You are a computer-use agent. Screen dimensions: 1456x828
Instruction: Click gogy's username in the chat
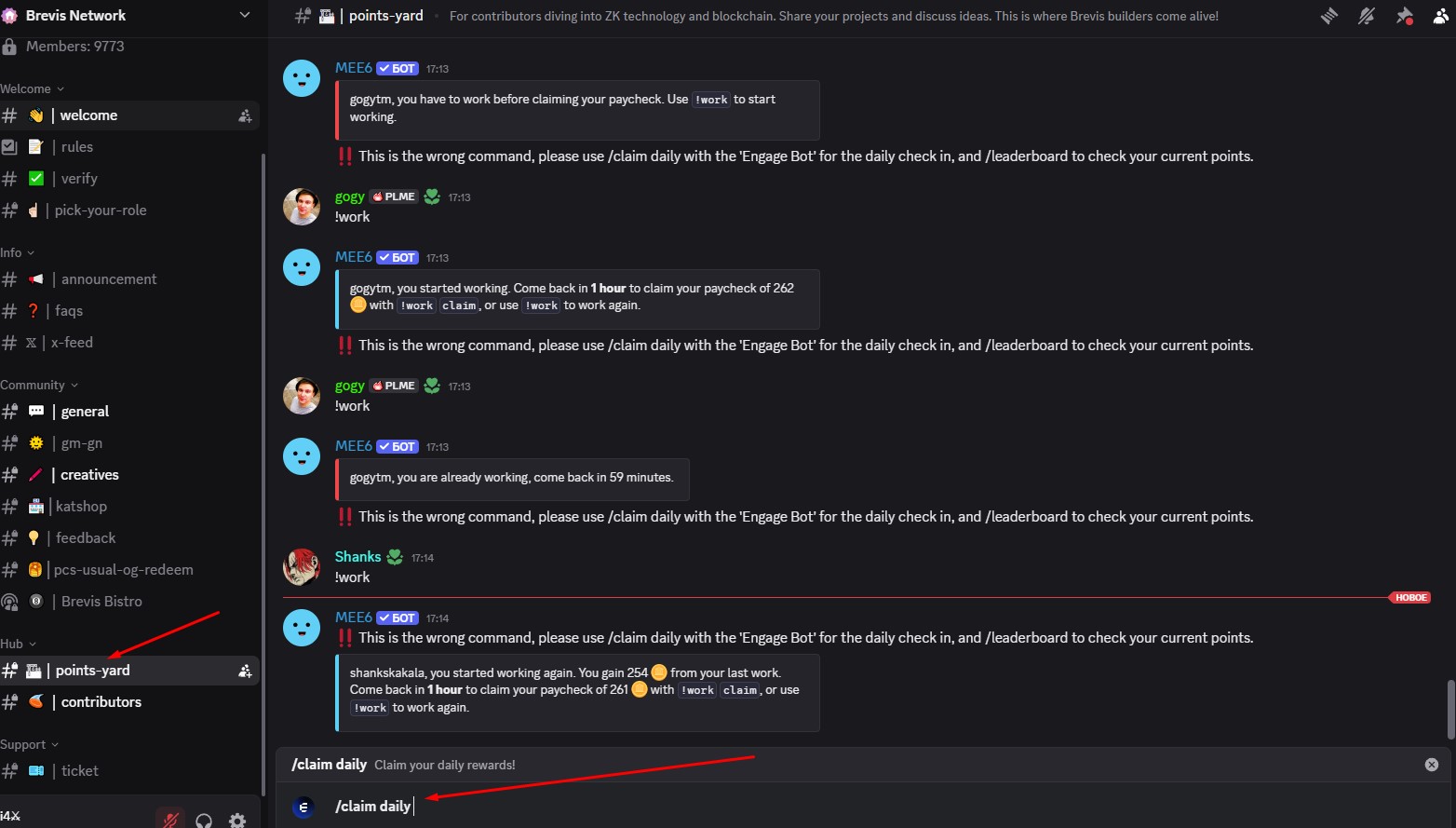pos(349,197)
